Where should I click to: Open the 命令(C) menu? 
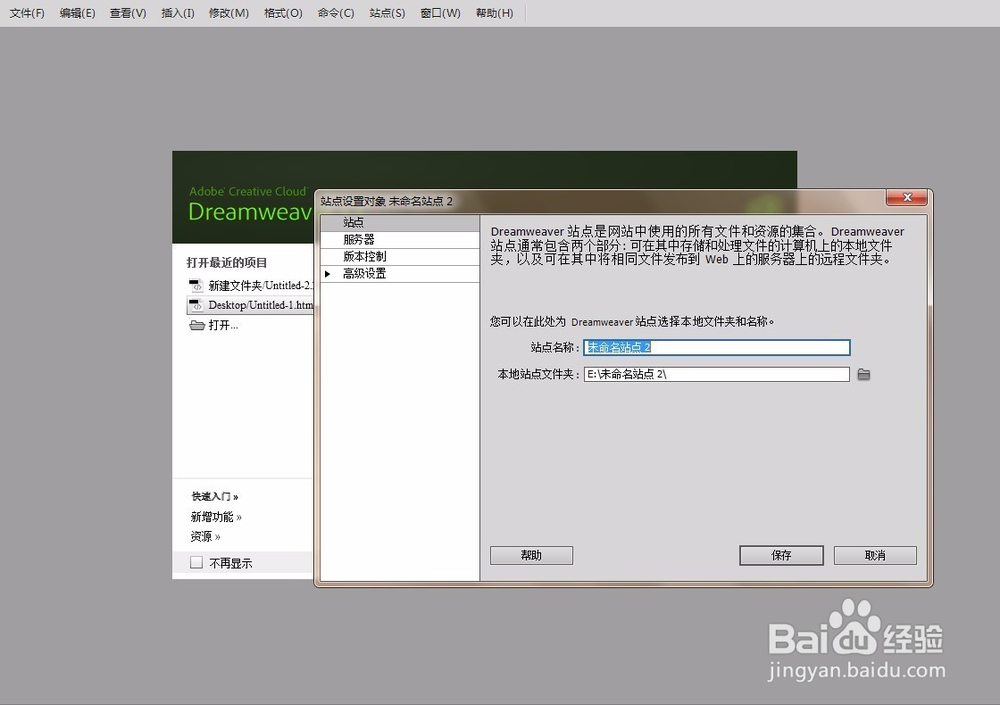[x=335, y=13]
